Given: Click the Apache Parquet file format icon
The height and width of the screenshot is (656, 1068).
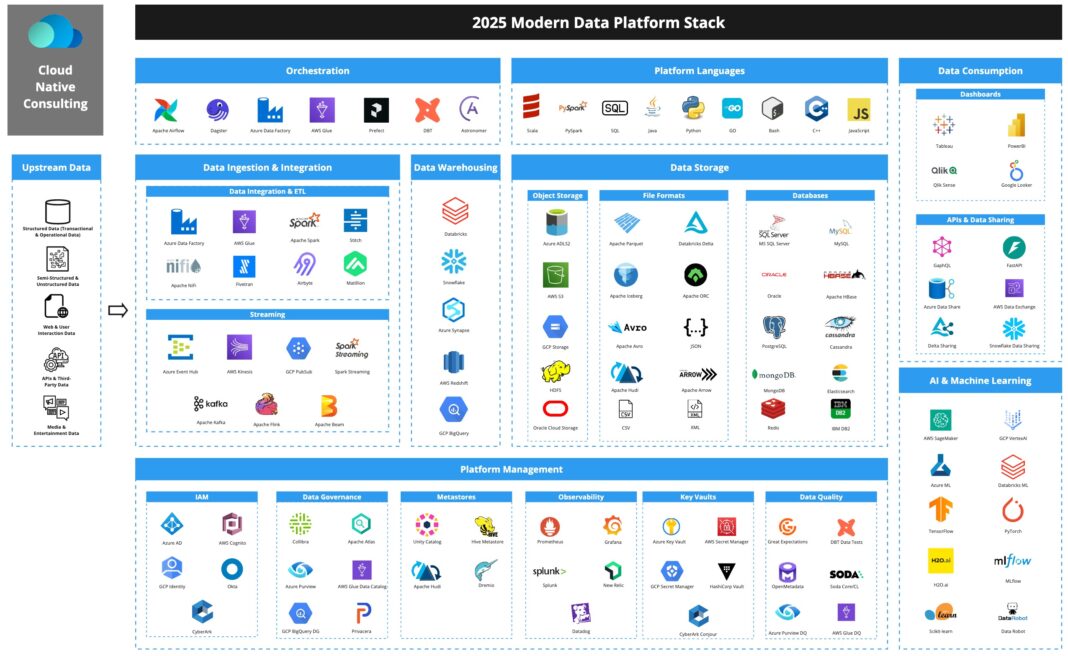Looking at the screenshot, I should 628,223.
